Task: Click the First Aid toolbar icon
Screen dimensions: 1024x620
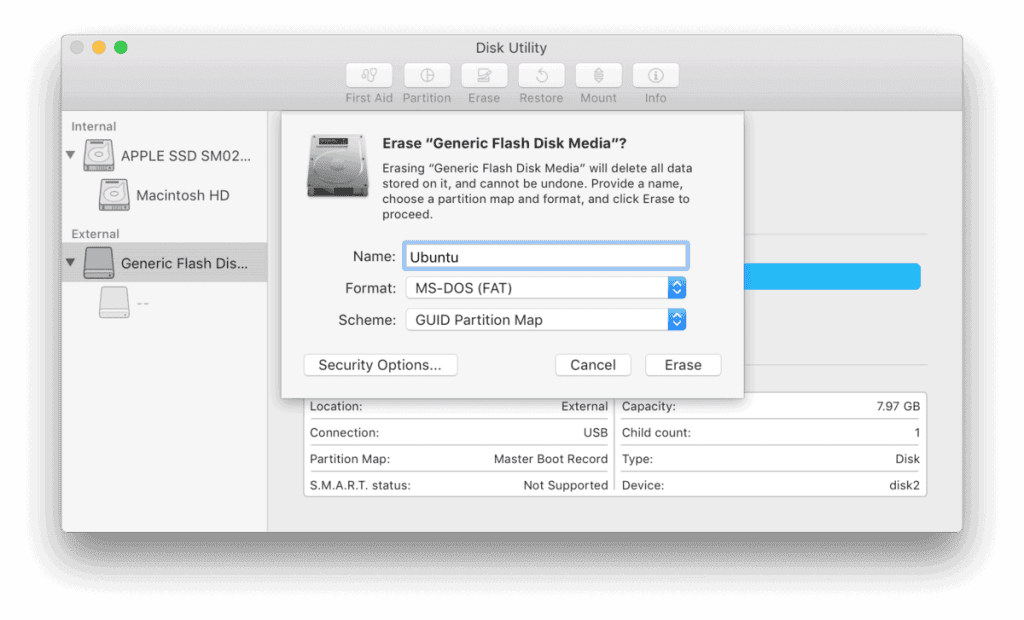Action: tap(369, 76)
